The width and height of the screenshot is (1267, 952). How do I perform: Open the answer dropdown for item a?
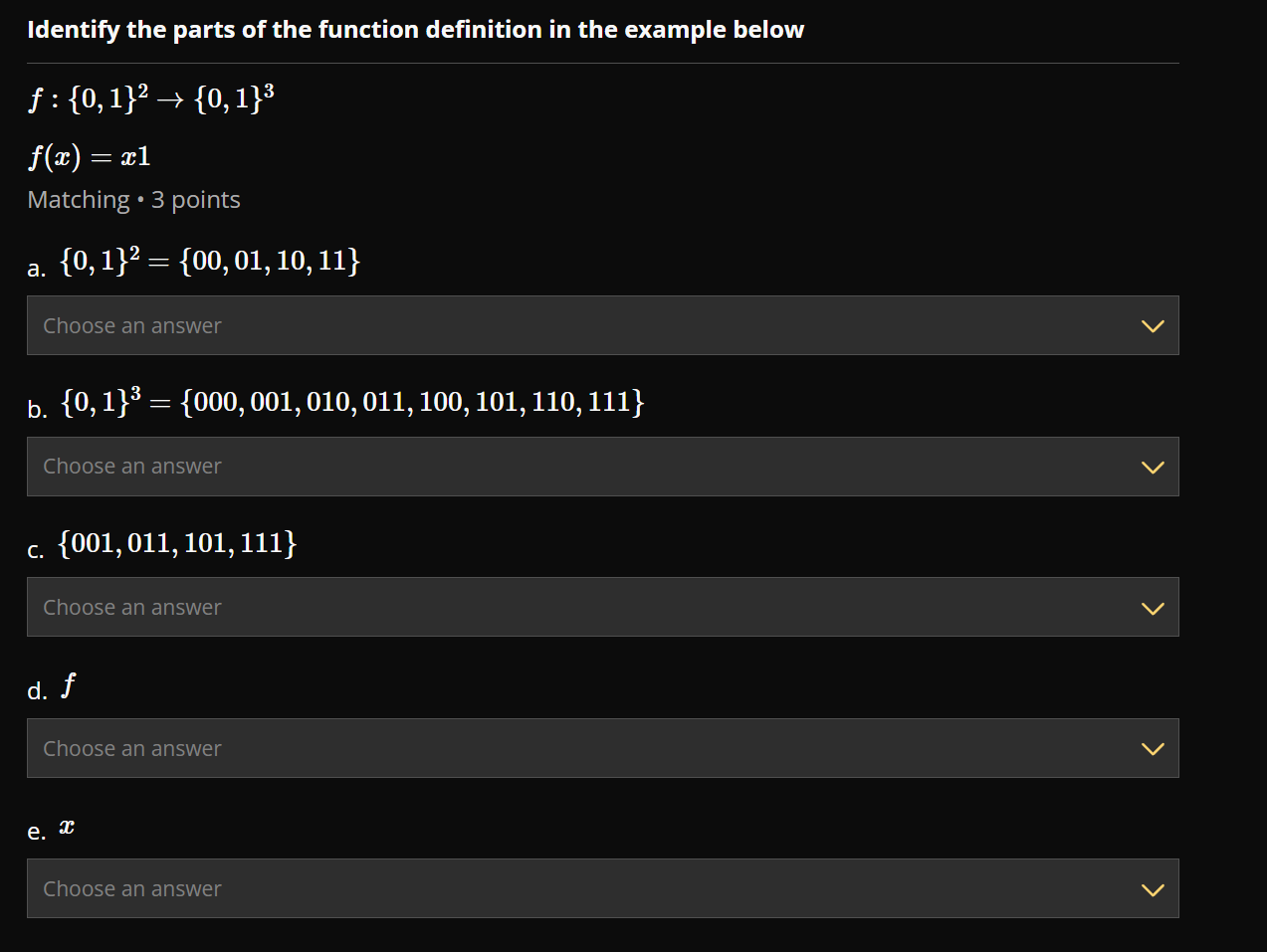click(x=602, y=325)
